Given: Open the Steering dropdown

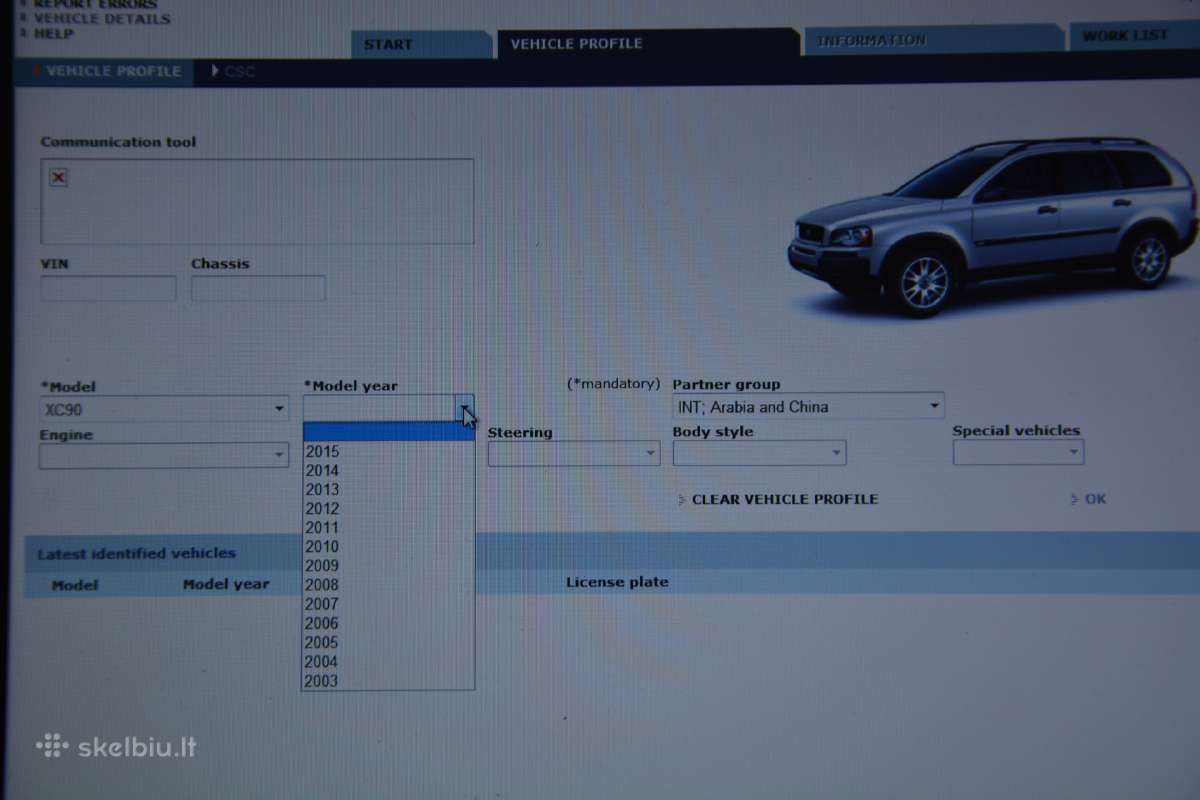Looking at the screenshot, I should [574, 453].
